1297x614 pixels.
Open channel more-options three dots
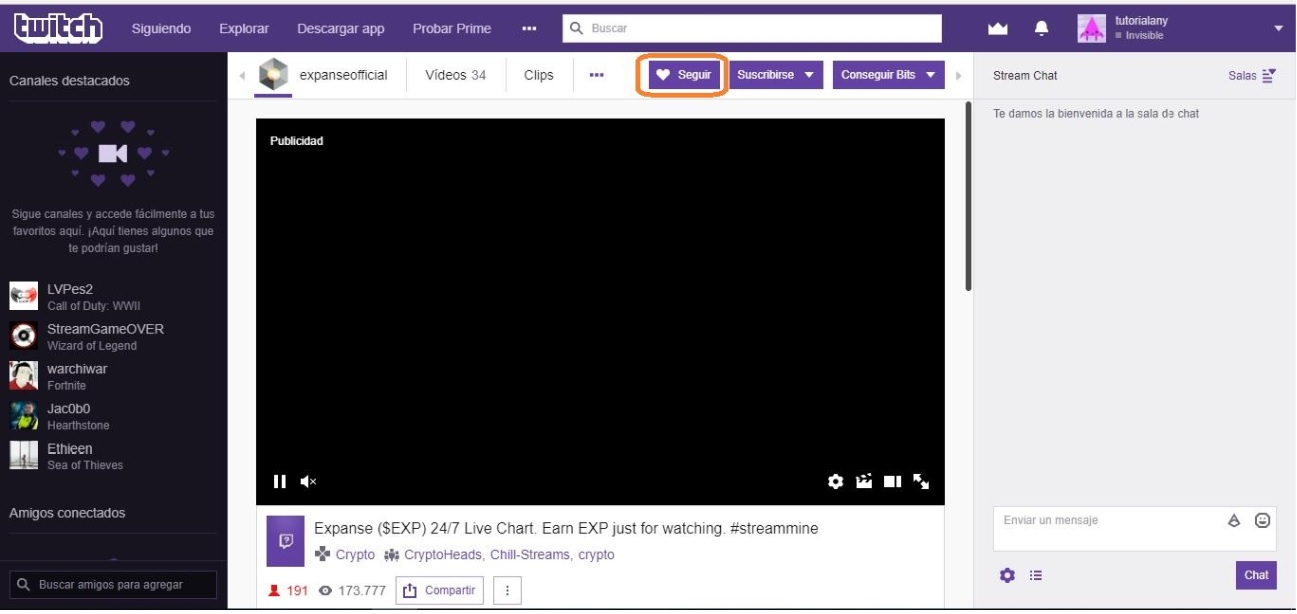coord(597,75)
